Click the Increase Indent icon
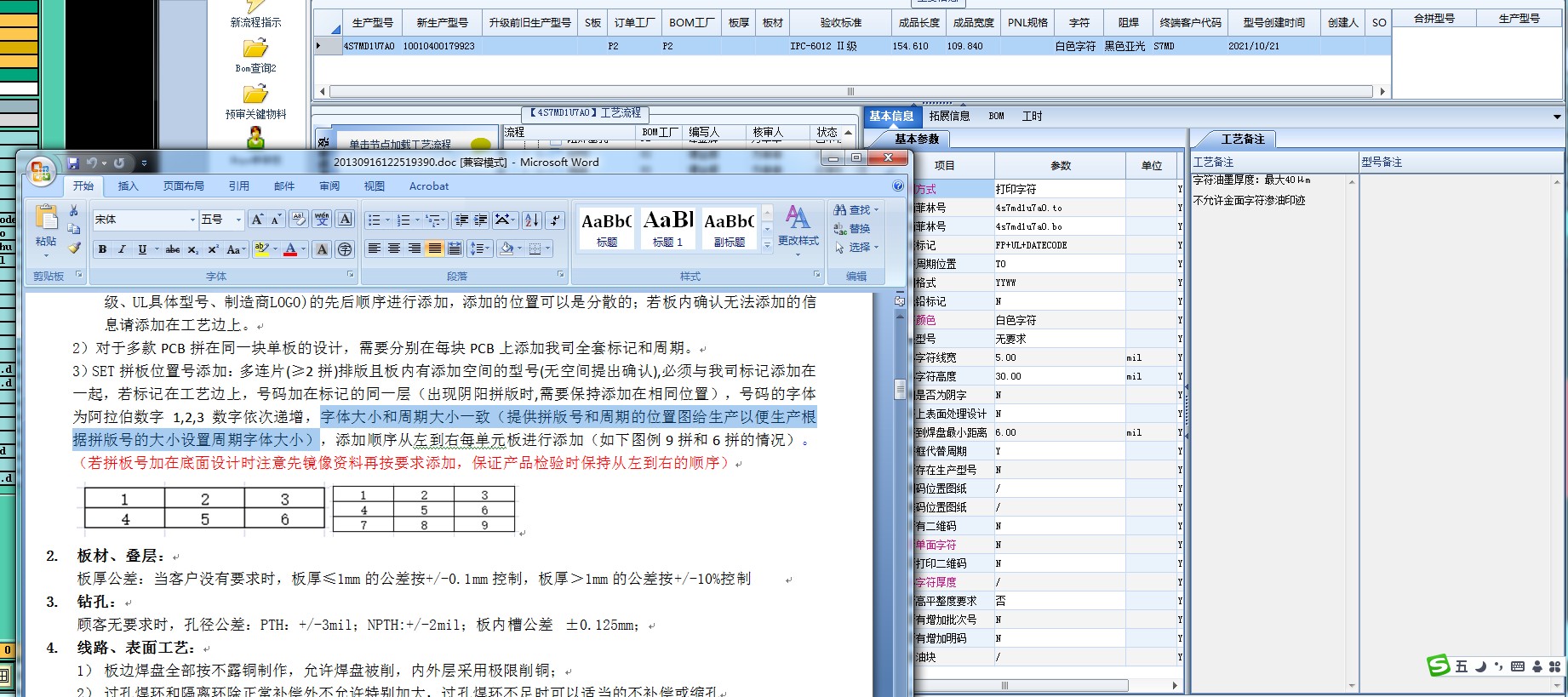This screenshot has width=1568, height=697. 481,220
